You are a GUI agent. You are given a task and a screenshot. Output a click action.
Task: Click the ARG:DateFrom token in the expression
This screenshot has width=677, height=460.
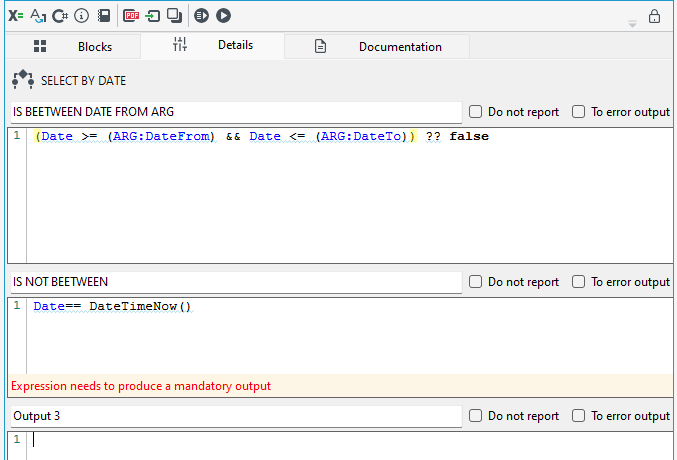[x=161, y=136]
